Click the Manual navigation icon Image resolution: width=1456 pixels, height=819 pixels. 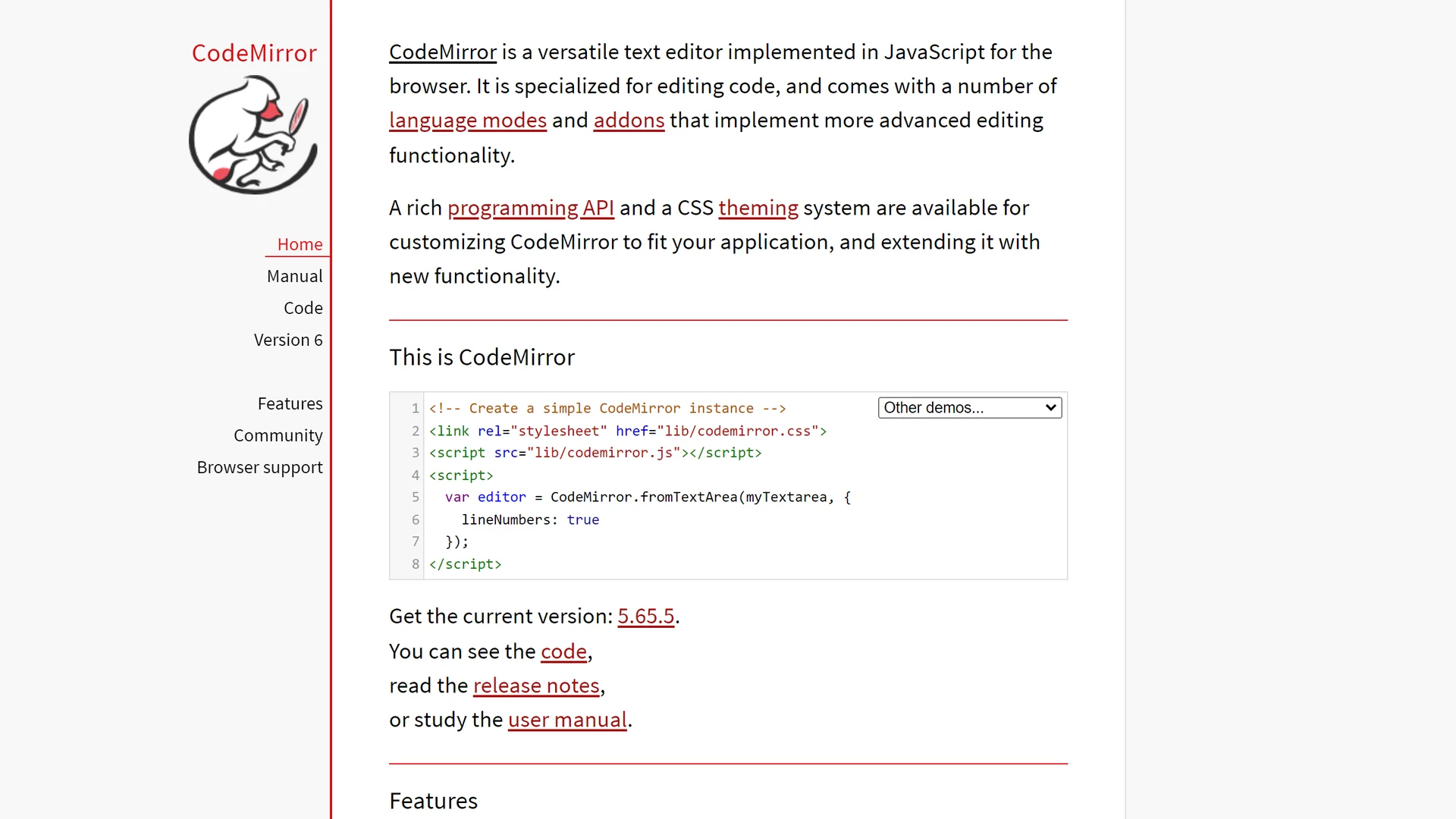point(294,276)
